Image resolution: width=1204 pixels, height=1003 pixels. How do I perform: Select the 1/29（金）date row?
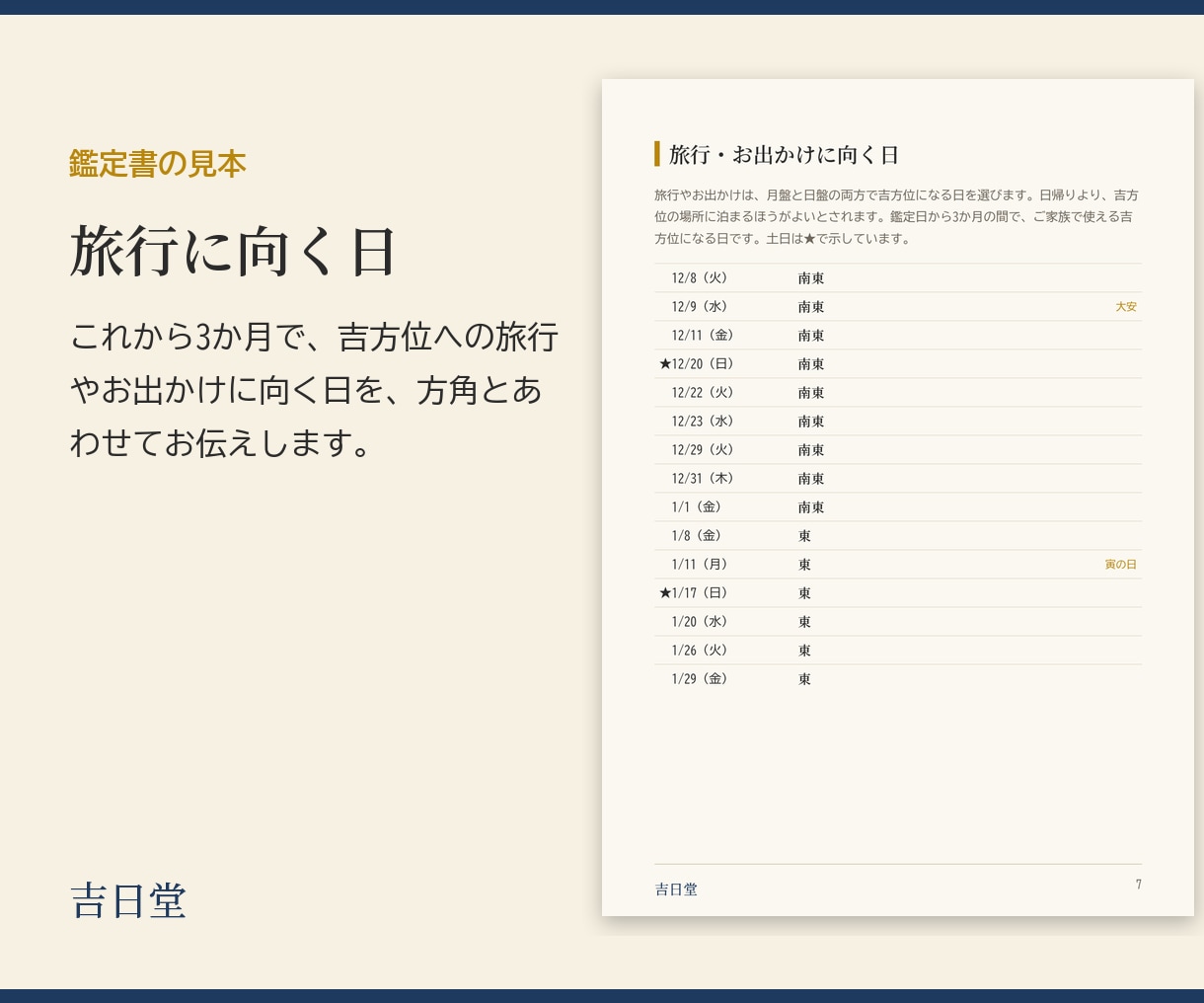(x=898, y=679)
